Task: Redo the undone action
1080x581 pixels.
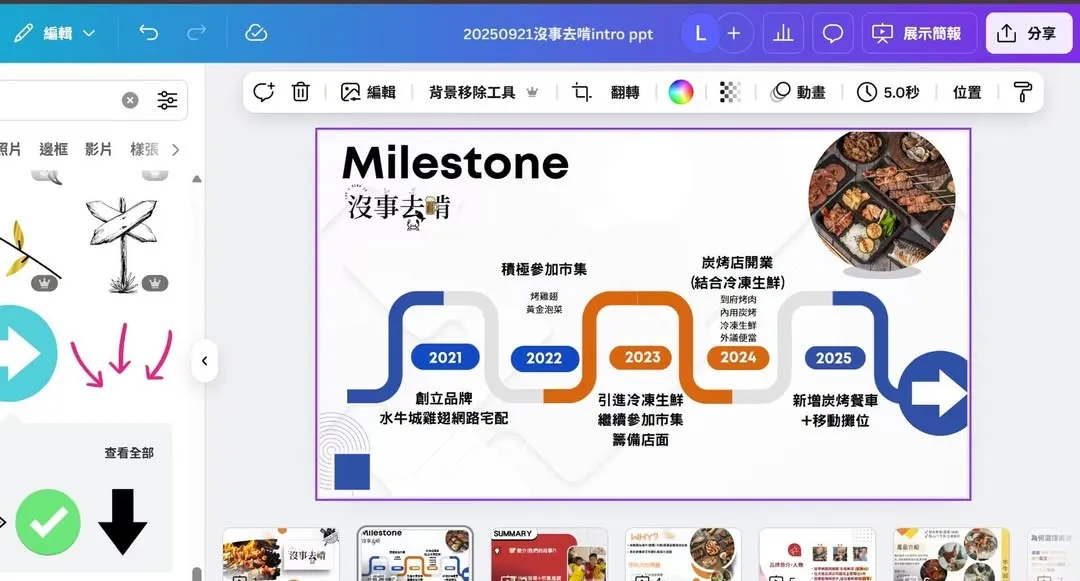Action: pyautogui.click(x=198, y=33)
